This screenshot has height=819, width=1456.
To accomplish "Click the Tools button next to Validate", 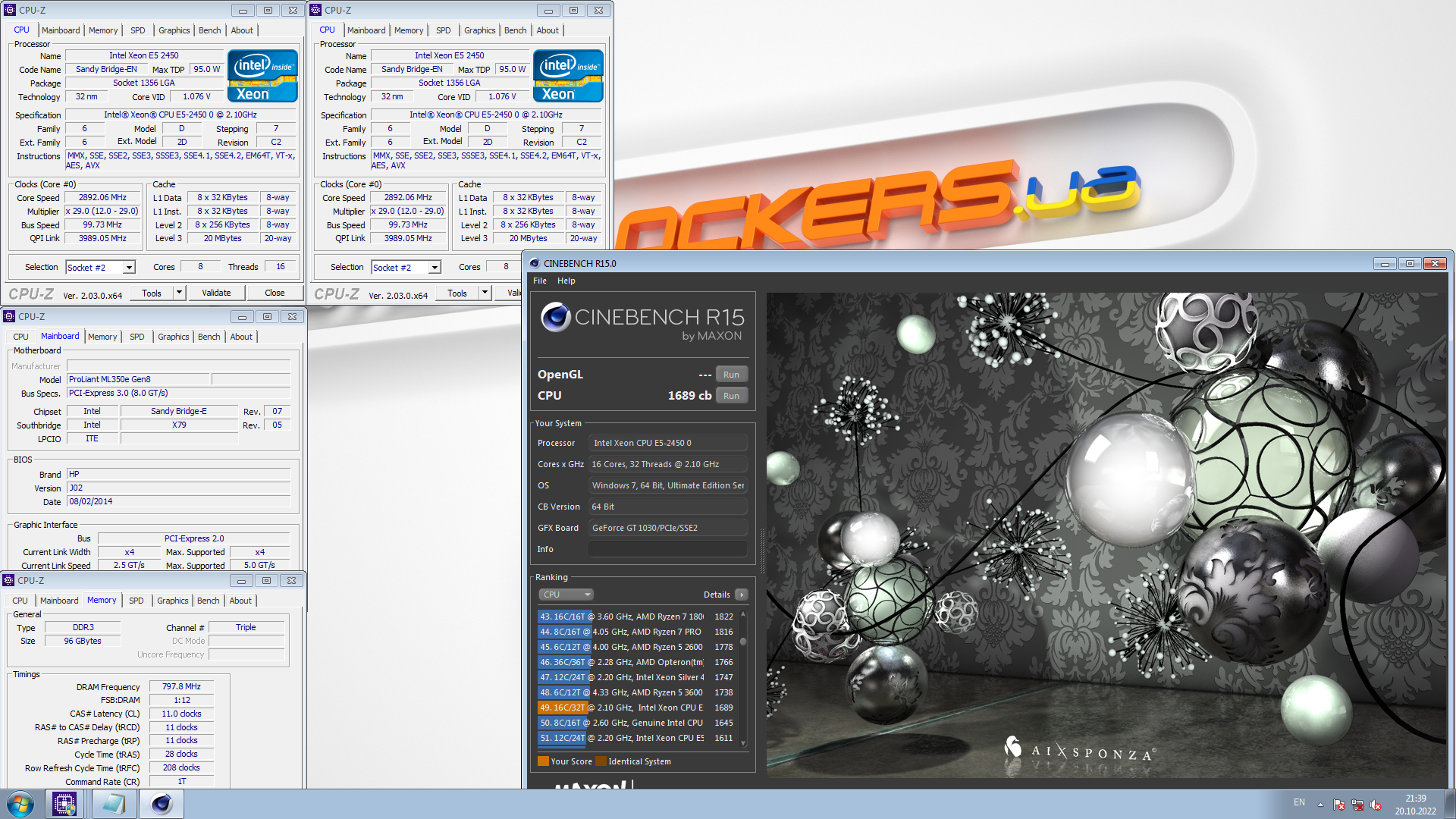I will (152, 293).
